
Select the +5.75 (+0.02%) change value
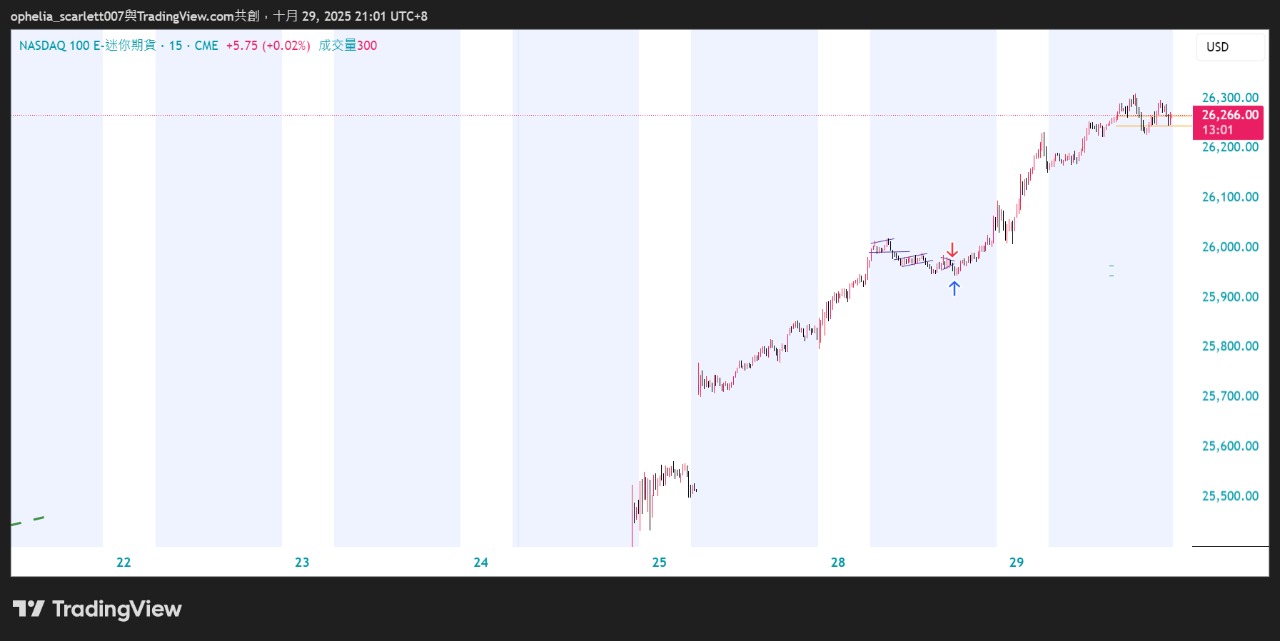pos(267,45)
